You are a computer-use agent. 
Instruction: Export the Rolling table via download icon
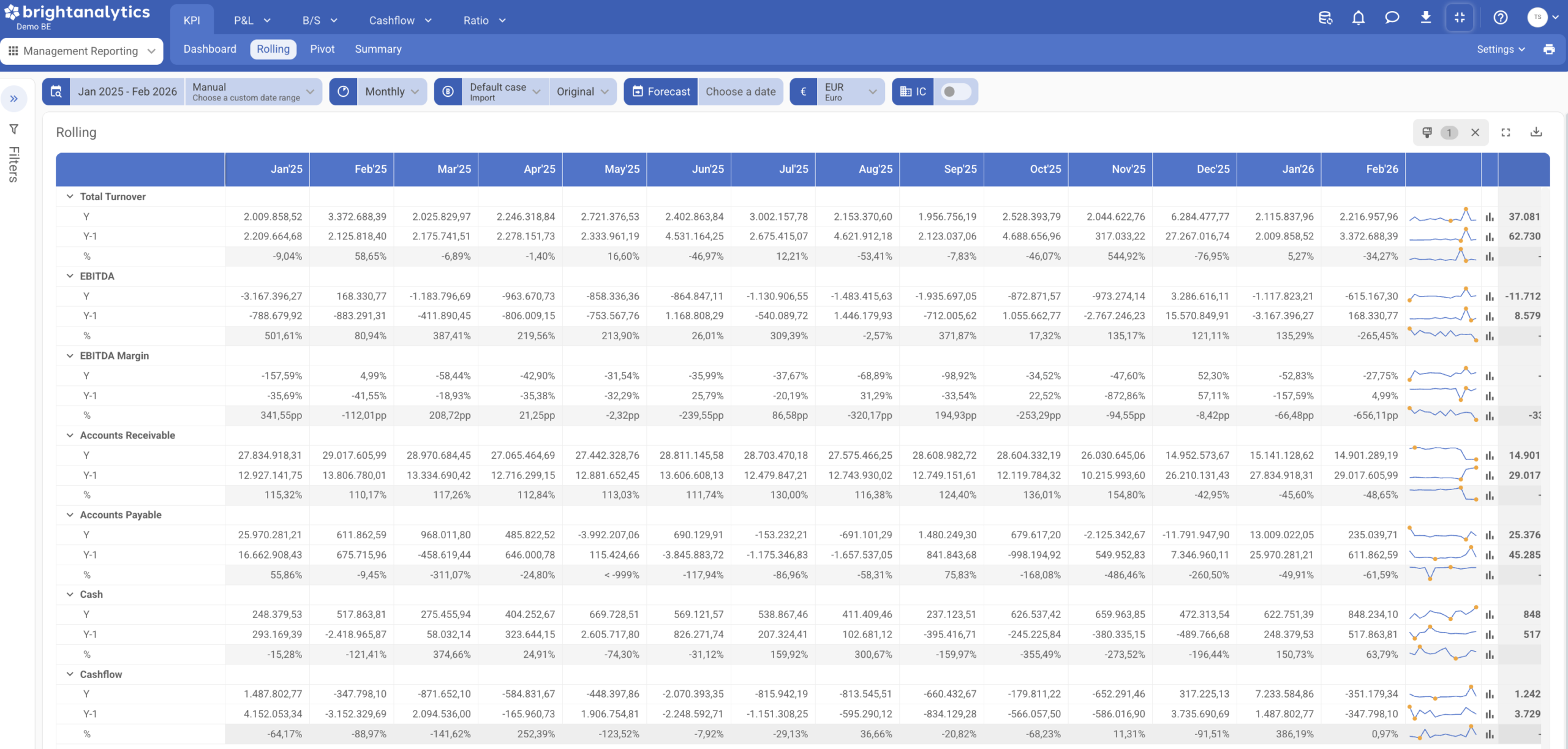click(x=1536, y=132)
